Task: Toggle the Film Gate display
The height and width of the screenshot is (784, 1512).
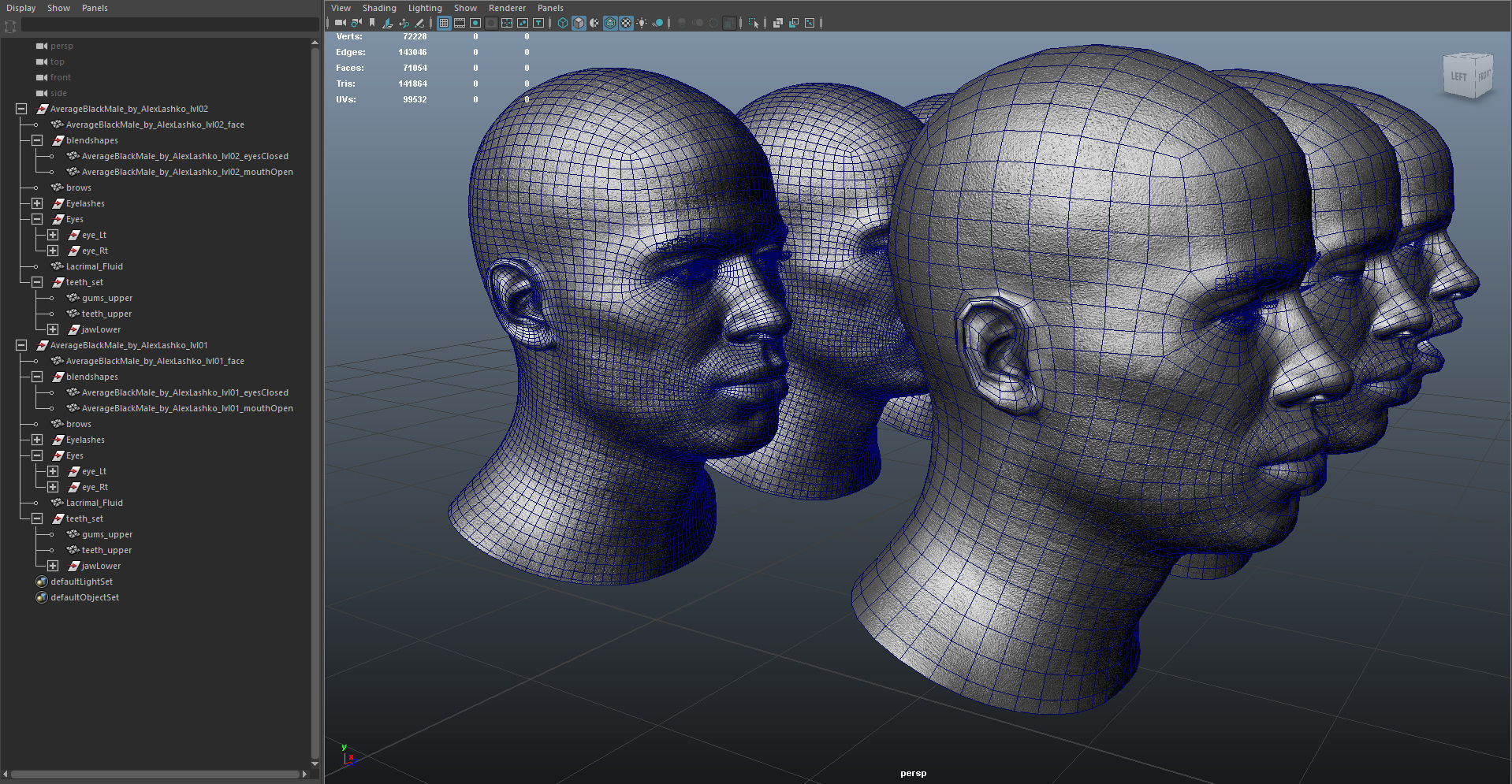Action: tap(460, 23)
